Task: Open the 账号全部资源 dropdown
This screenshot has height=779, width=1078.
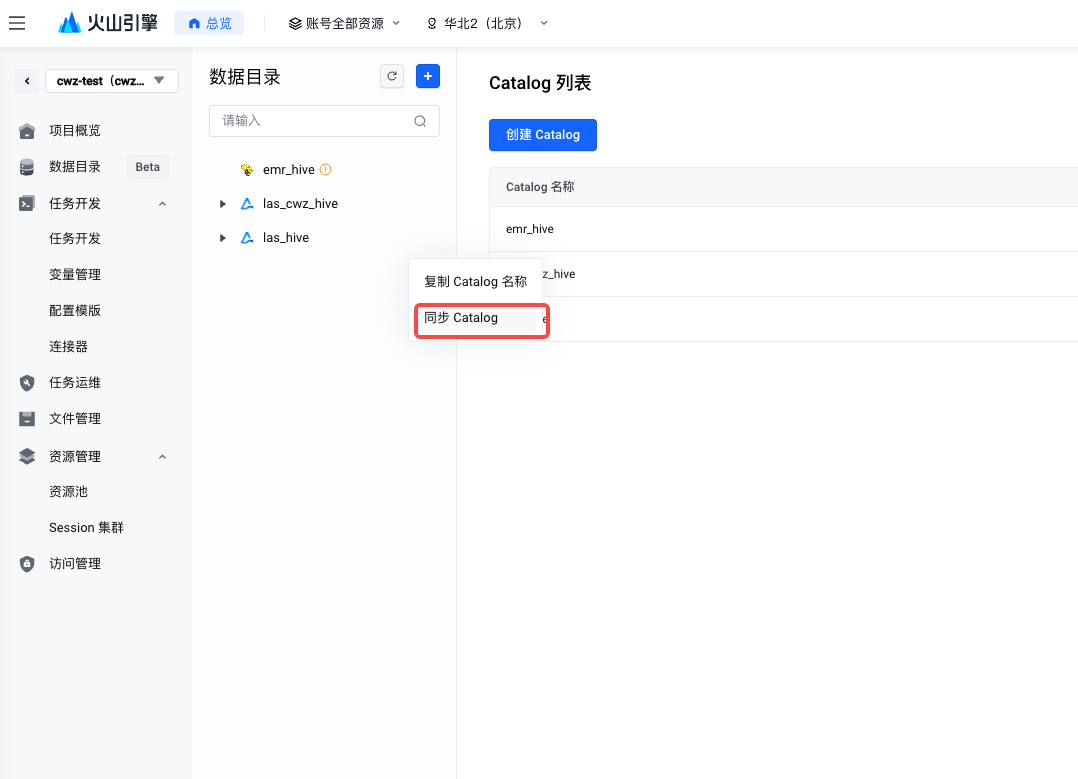Action: pyautogui.click(x=344, y=23)
